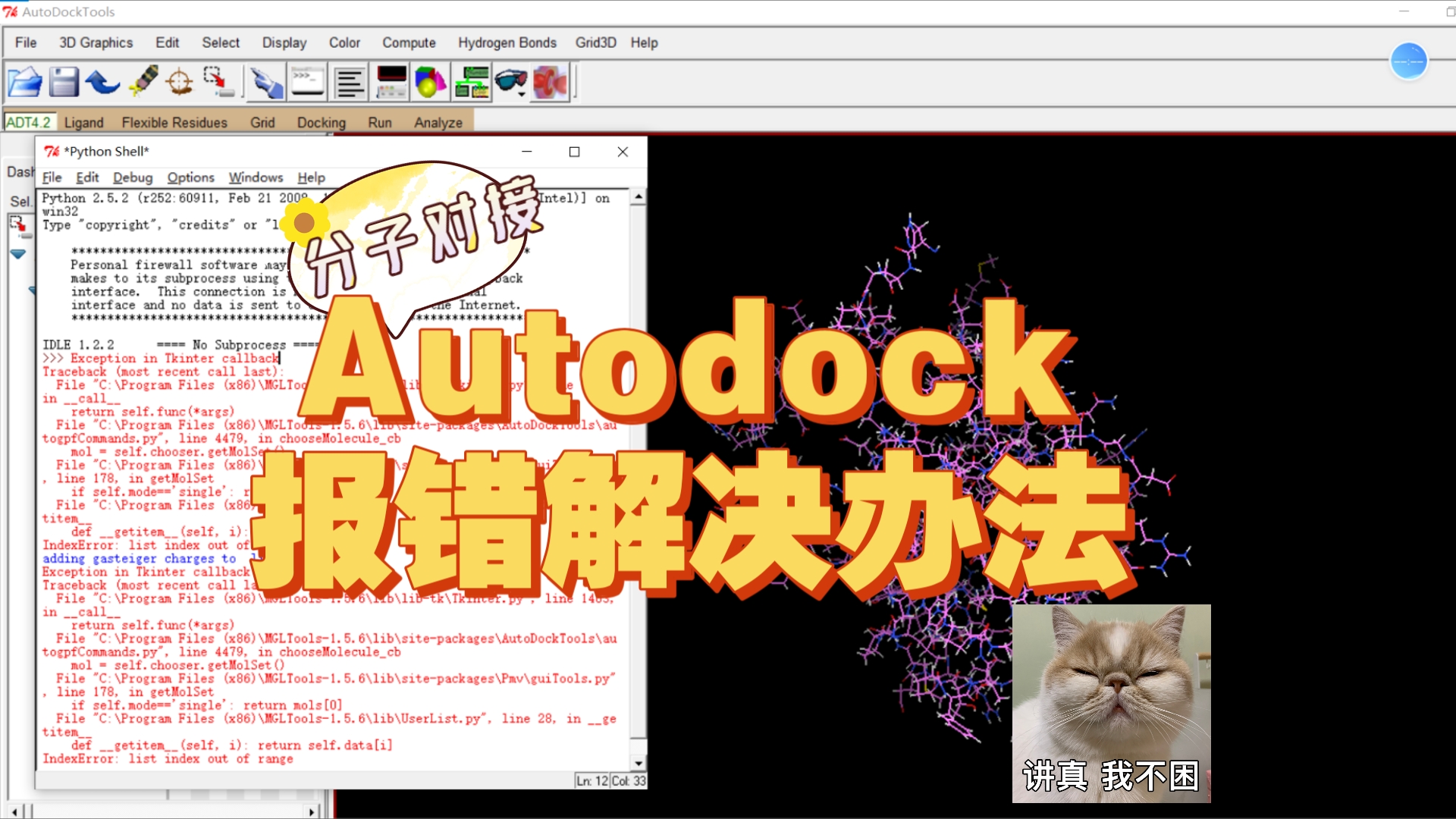Expand the blue triangle in the dashboard panel

click(17, 254)
